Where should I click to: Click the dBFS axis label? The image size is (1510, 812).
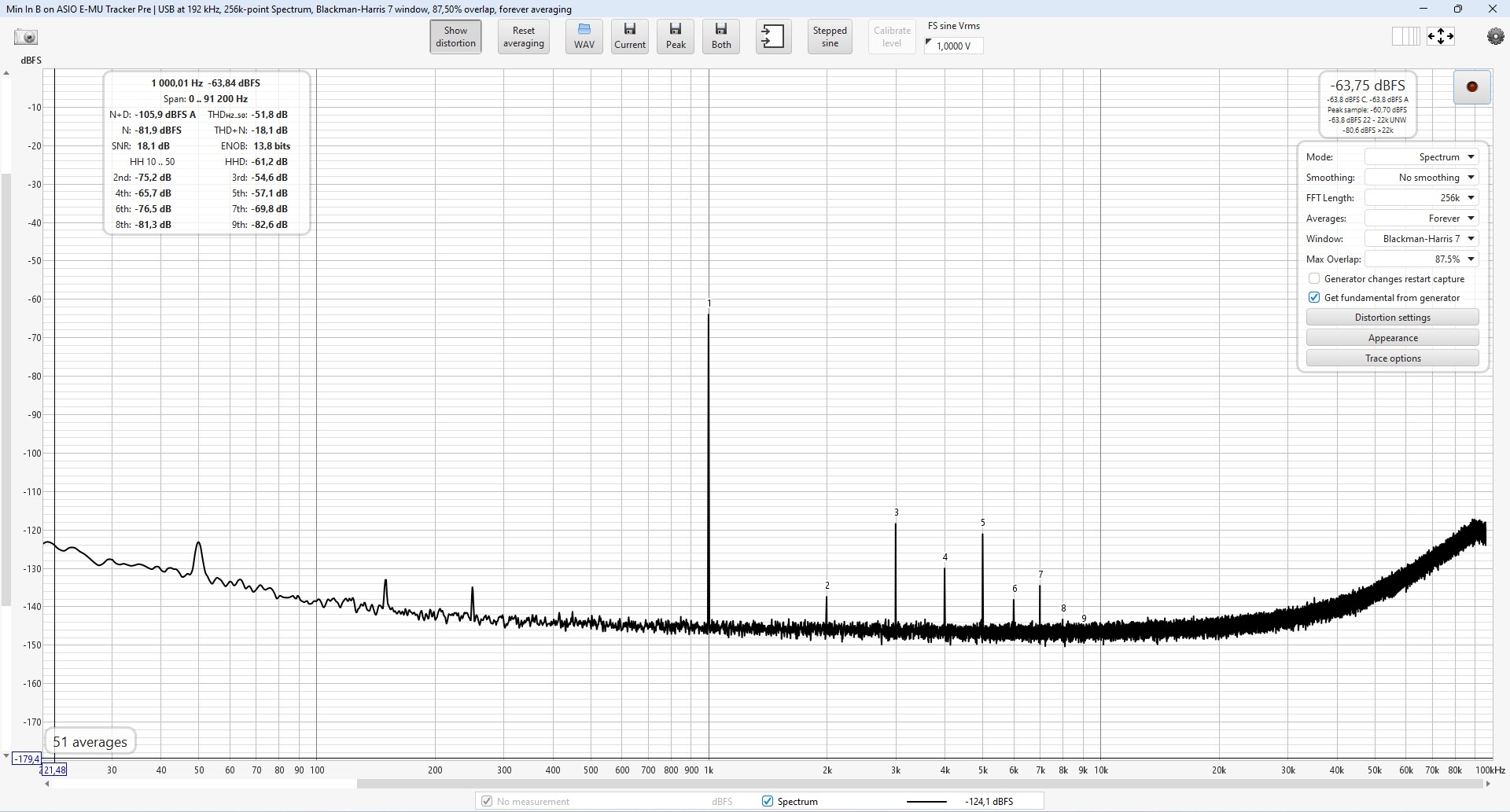tap(31, 61)
